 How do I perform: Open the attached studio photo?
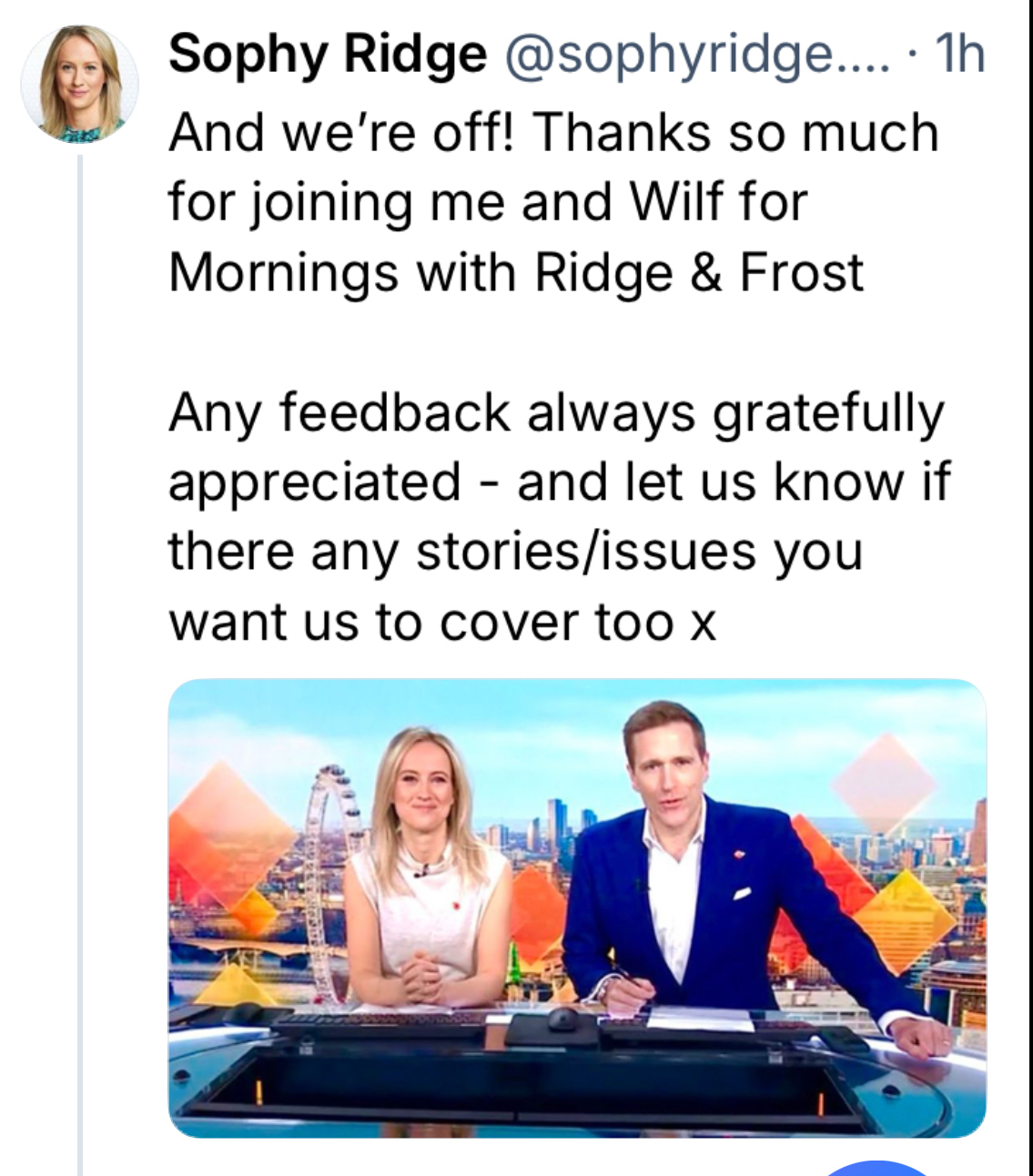coord(577,907)
